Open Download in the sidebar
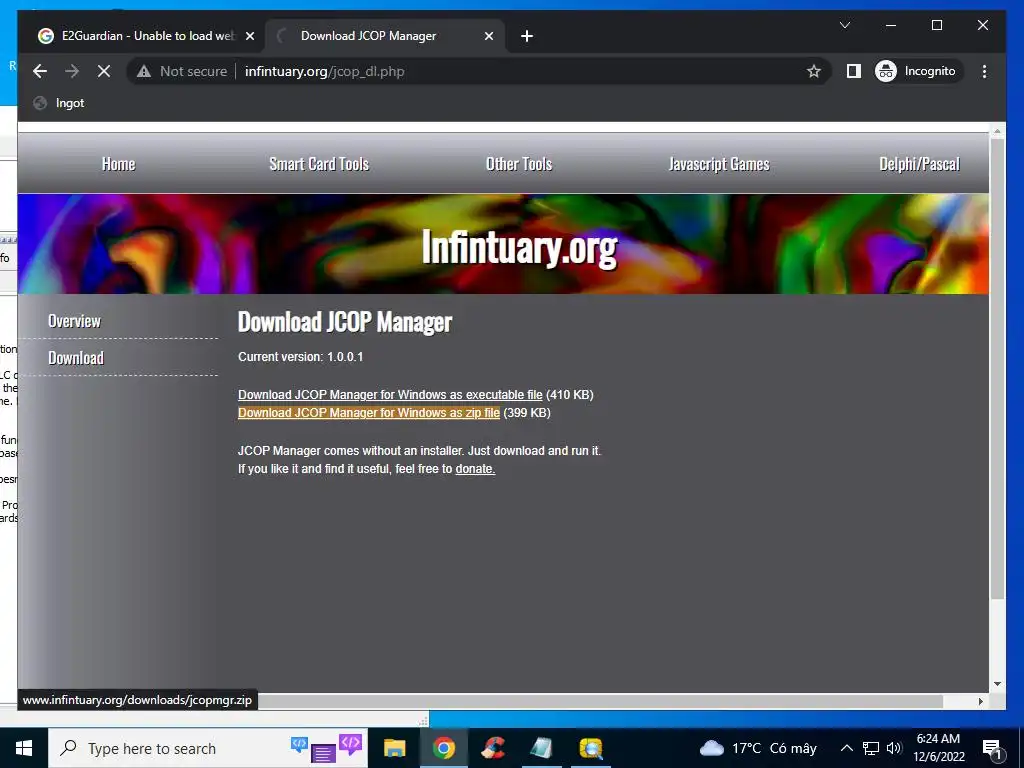 76,358
